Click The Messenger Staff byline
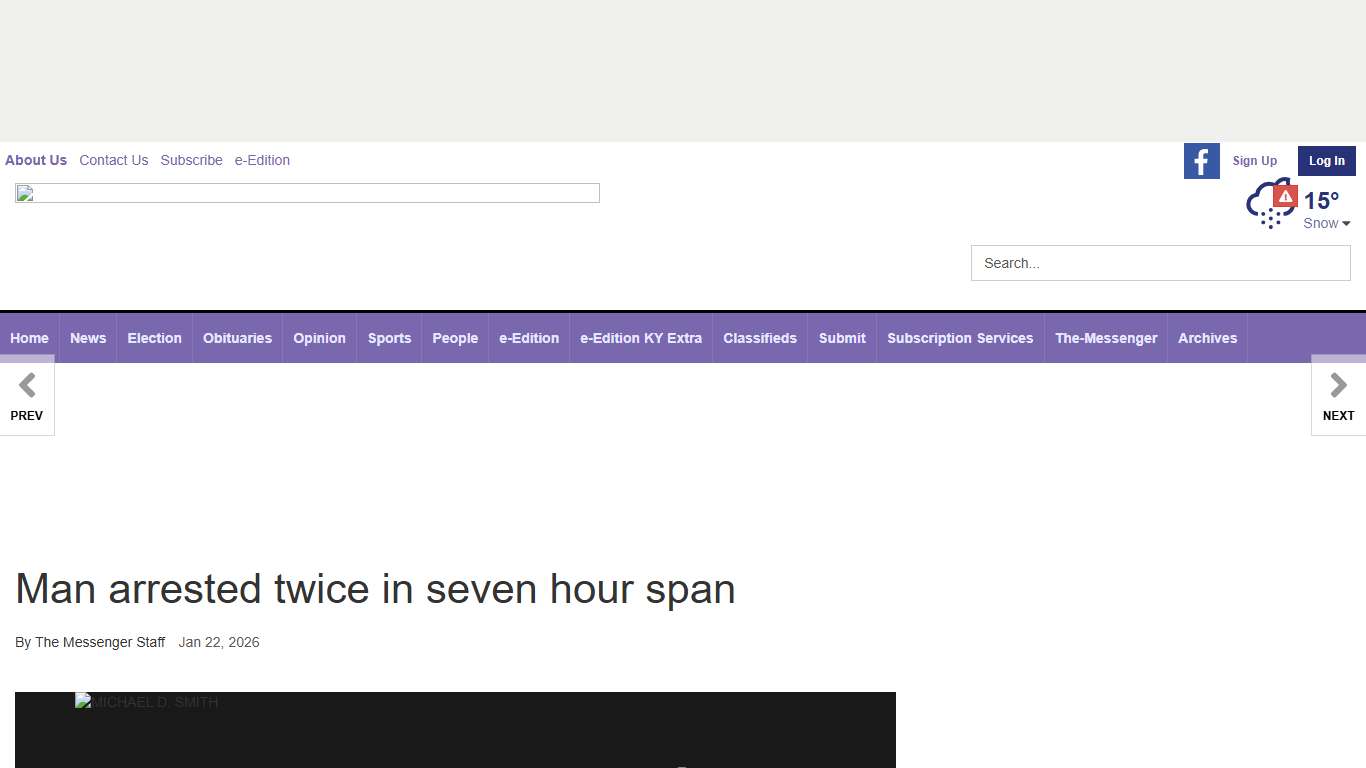The width and height of the screenshot is (1366, 768). tap(100, 642)
